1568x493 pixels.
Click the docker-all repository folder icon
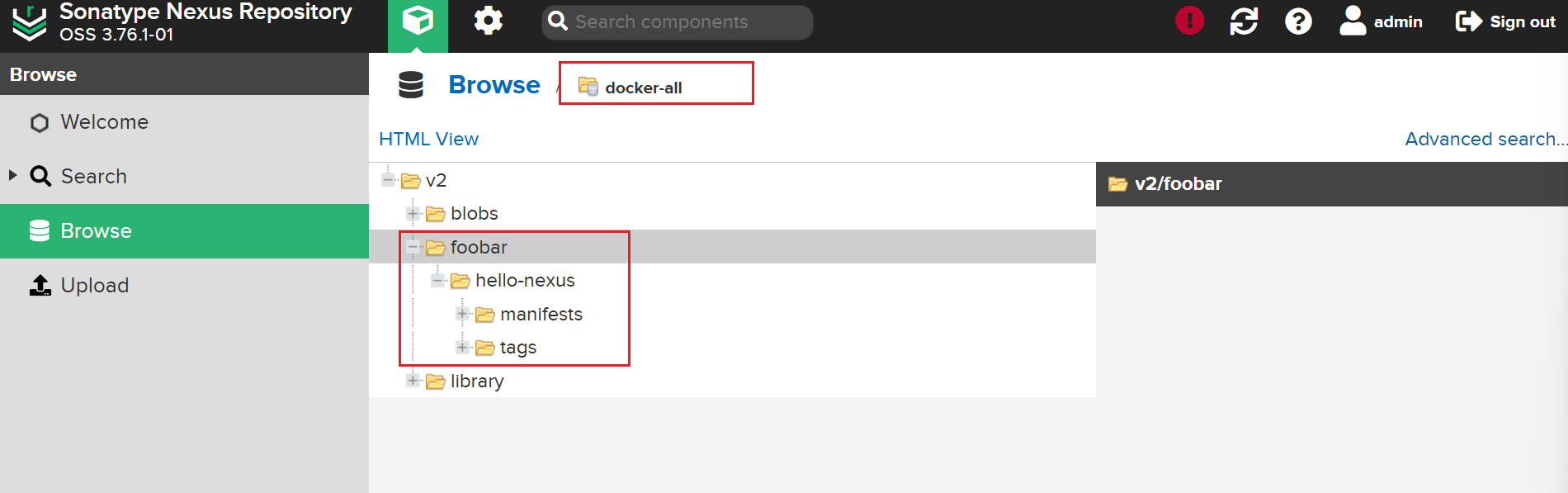(x=588, y=86)
